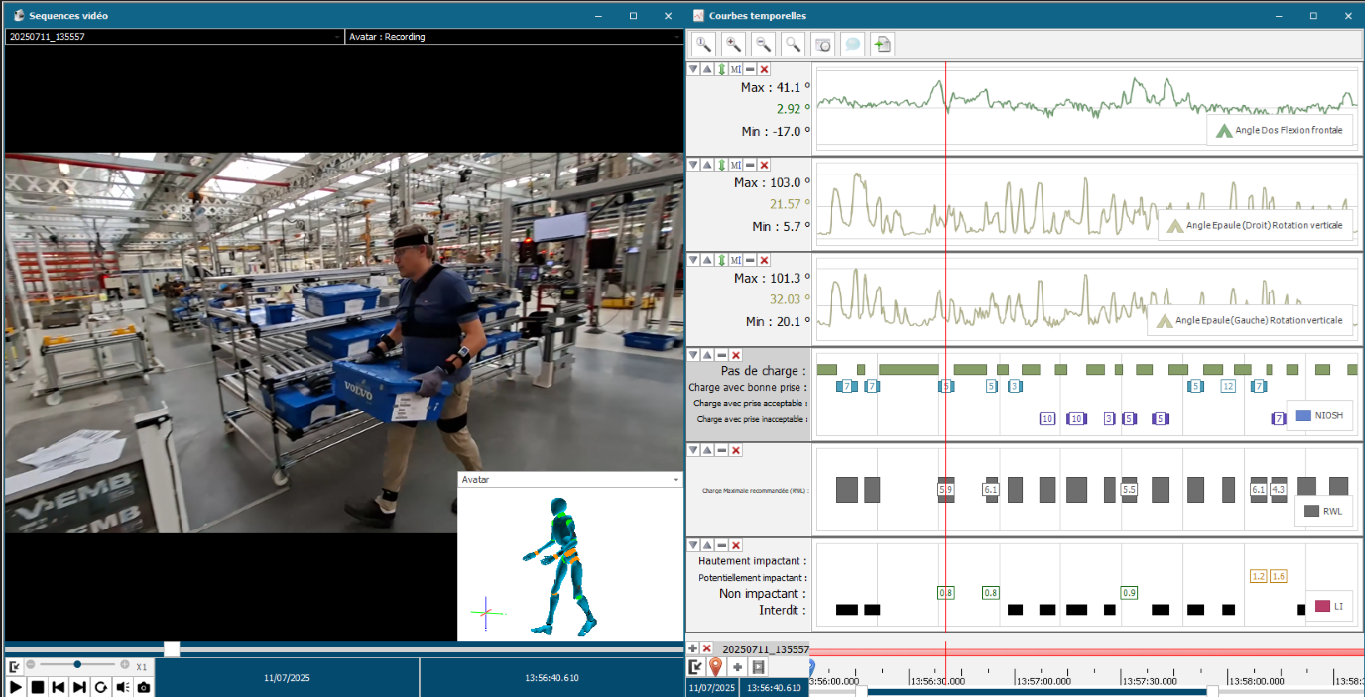Open the 20250711_135557 sequence dropdown
The width and height of the screenshot is (1365, 697).
(x=337, y=37)
